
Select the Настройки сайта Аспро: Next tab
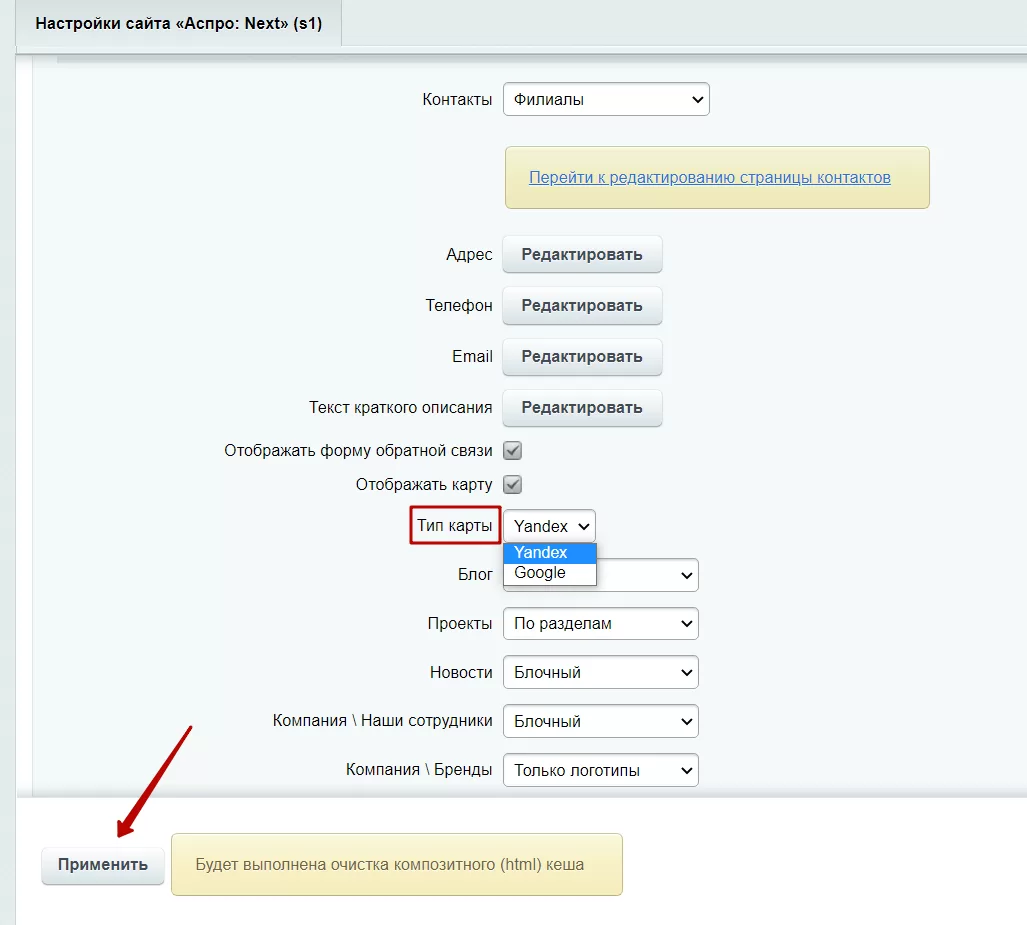179,24
